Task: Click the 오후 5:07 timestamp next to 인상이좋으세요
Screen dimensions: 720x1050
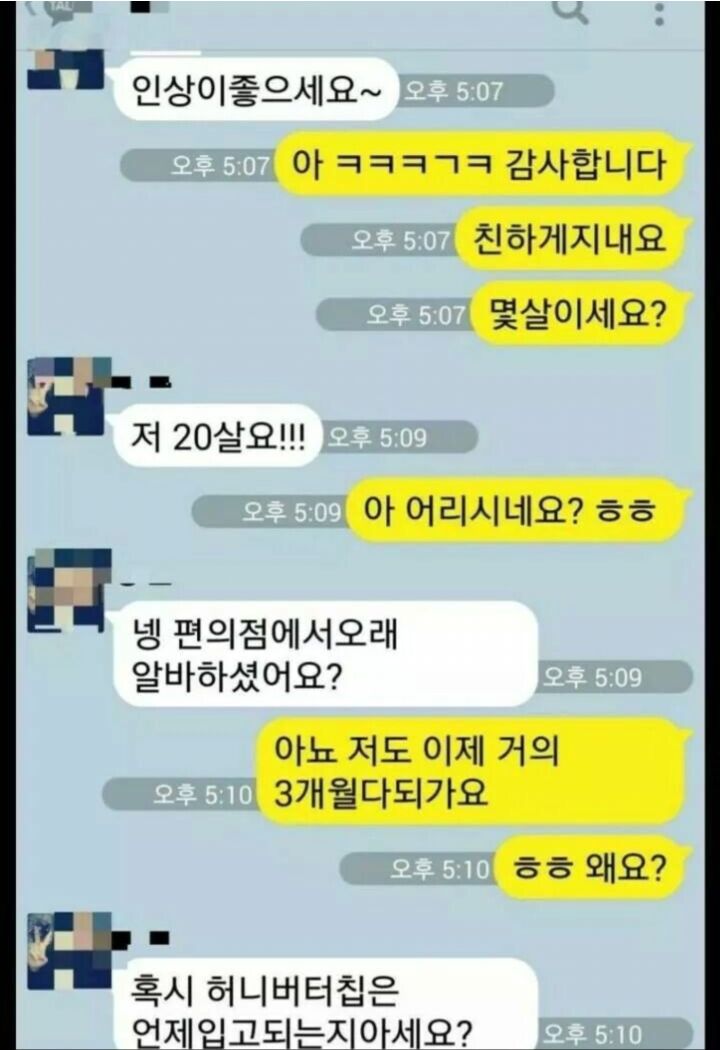Action: [477, 91]
